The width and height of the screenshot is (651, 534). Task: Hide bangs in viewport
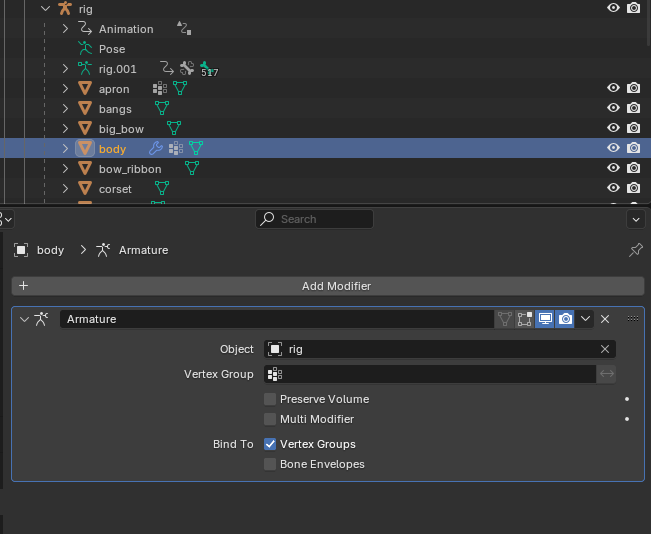pos(613,108)
